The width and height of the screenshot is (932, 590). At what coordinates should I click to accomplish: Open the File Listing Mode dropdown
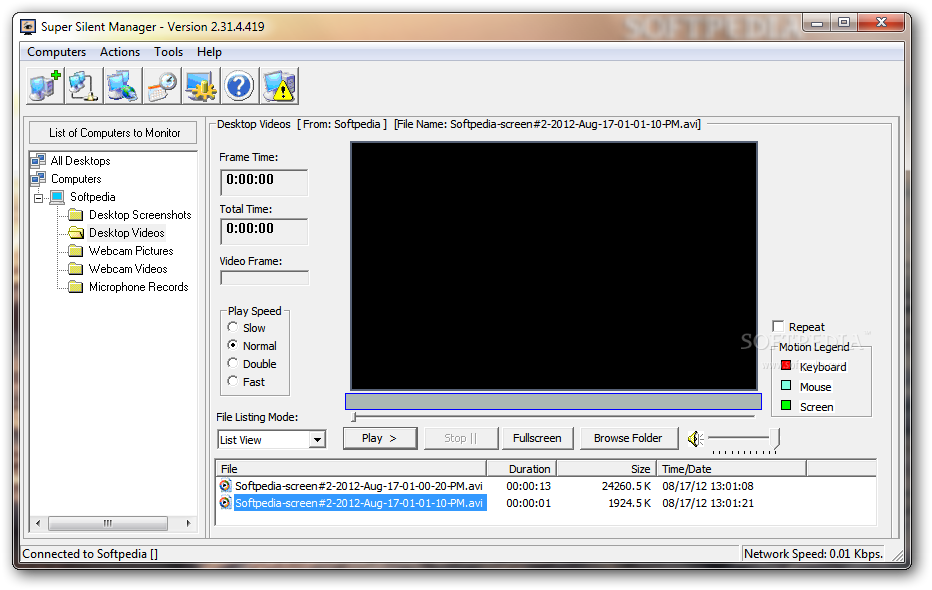317,440
